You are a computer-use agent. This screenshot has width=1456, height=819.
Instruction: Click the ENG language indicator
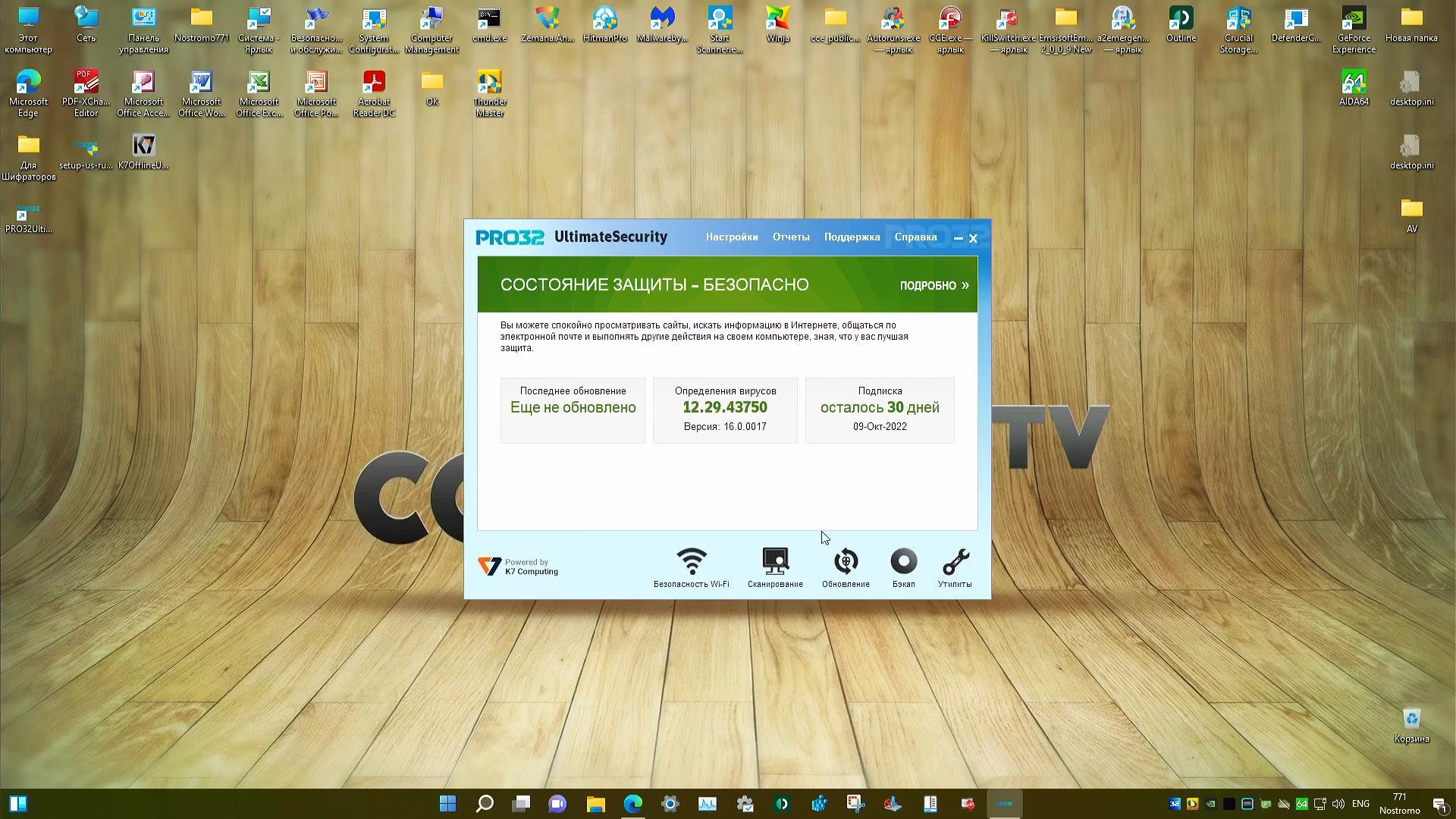pos(1361,804)
